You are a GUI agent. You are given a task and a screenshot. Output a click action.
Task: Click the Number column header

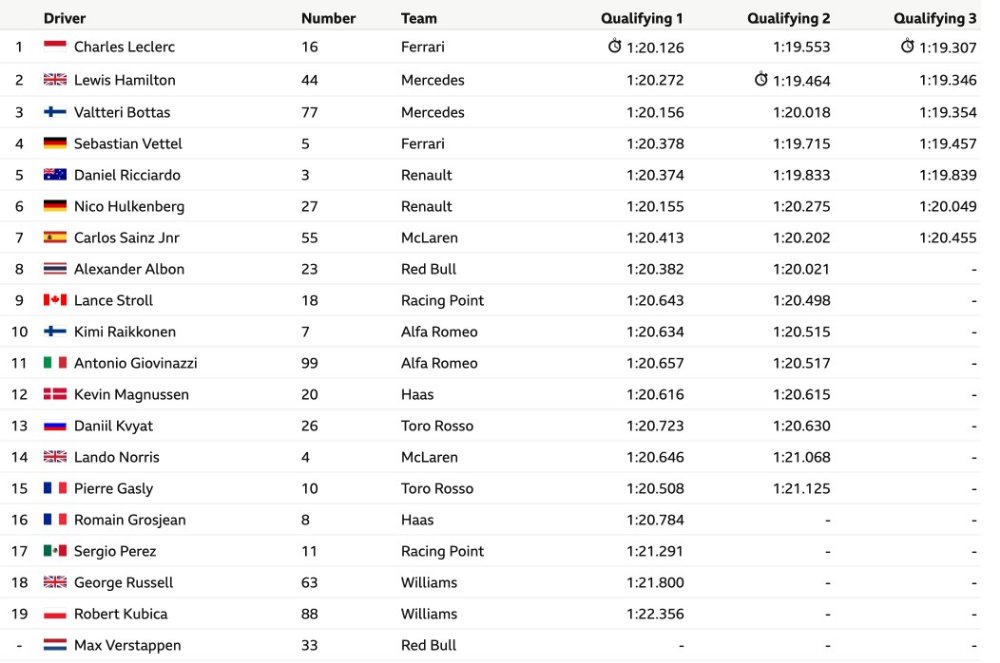tap(328, 18)
